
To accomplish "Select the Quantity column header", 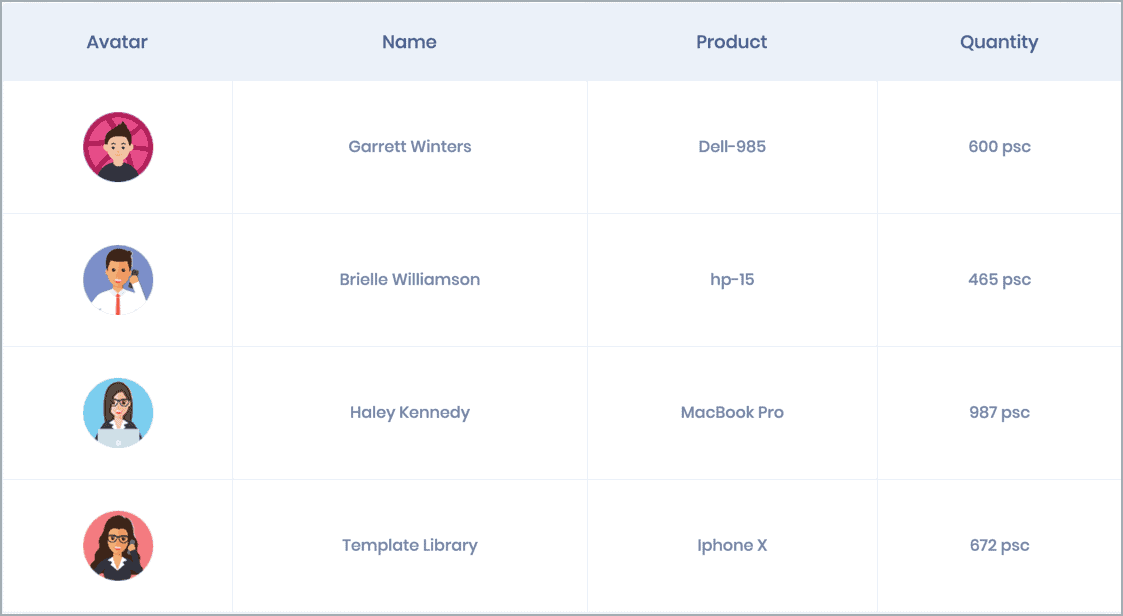I will point(999,42).
